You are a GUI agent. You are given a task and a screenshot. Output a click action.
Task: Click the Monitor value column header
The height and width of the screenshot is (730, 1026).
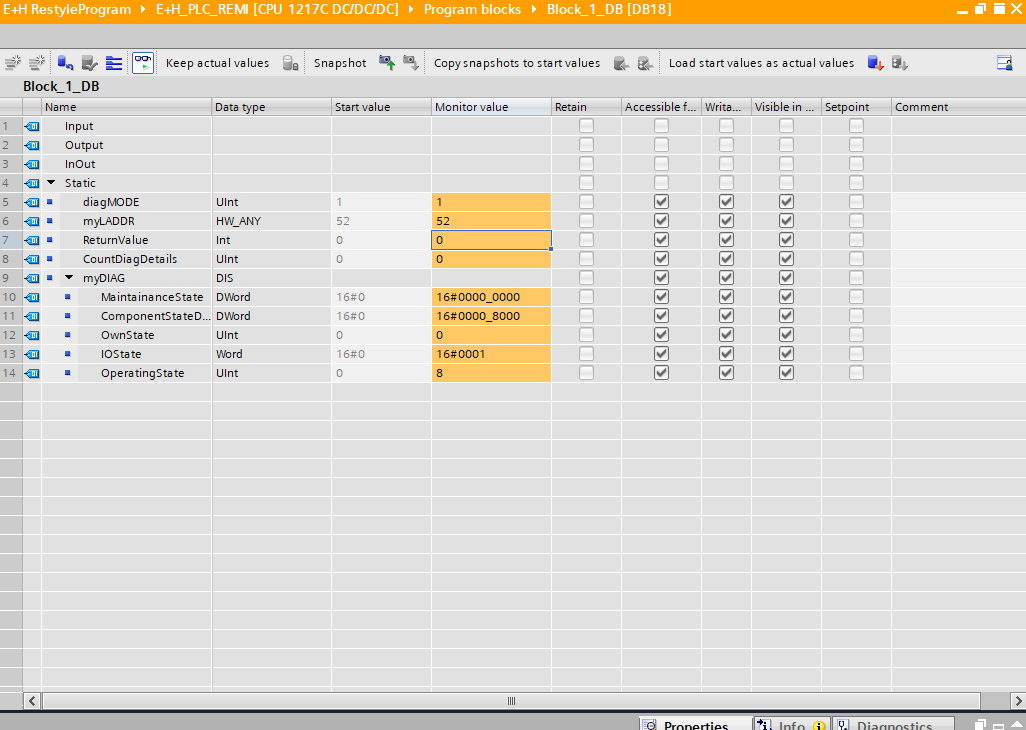(490, 107)
